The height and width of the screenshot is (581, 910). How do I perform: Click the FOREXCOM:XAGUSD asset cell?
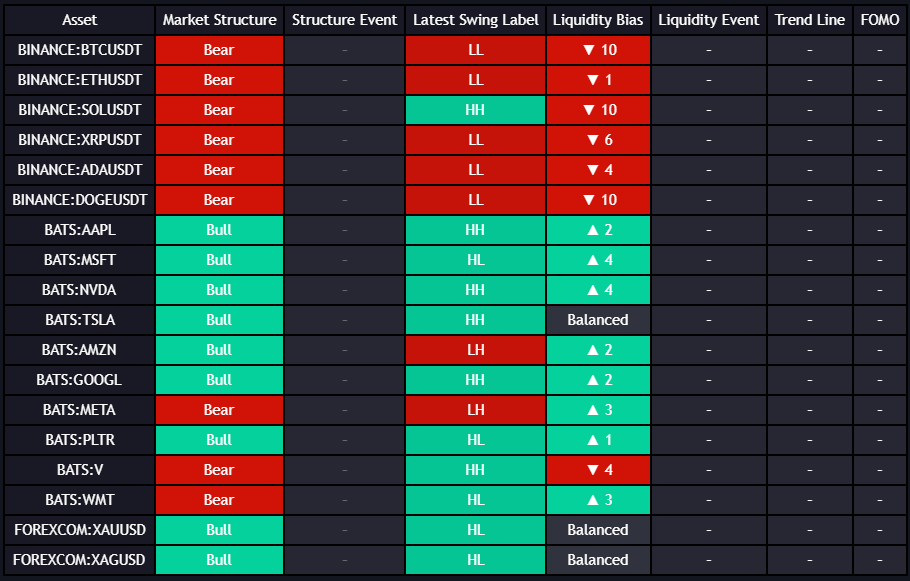click(80, 560)
